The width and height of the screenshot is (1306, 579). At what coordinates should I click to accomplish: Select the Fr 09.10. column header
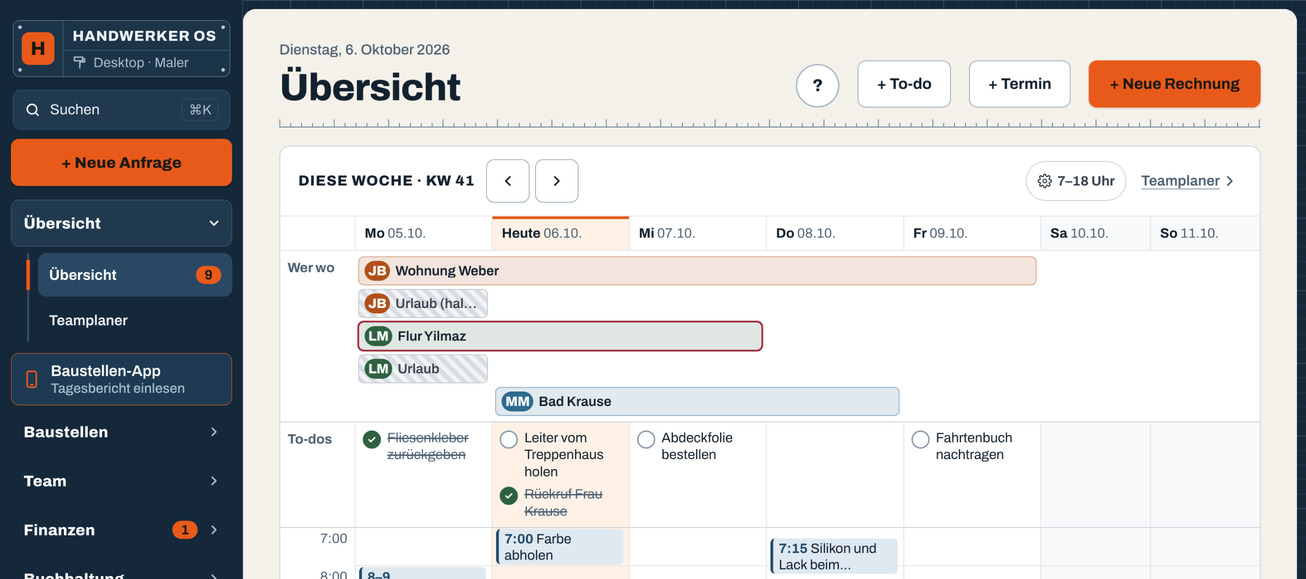[971, 233]
